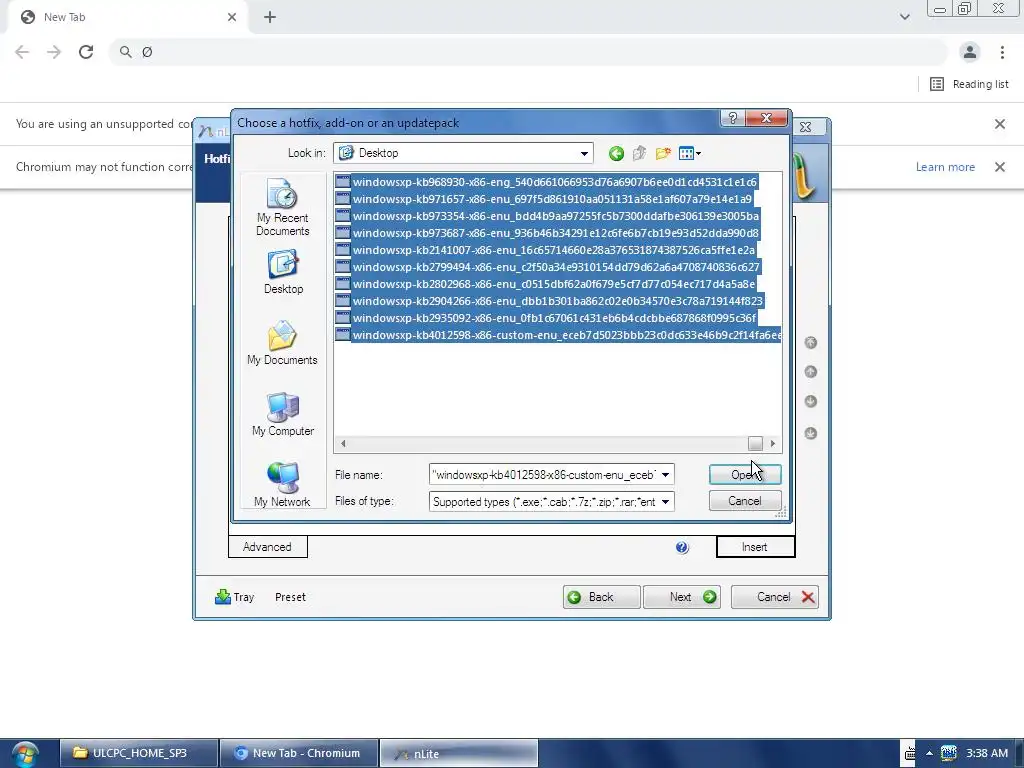Click nLite's move-to-bottom arrow icon
Viewport: 1024px width, 768px height.
point(810,433)
